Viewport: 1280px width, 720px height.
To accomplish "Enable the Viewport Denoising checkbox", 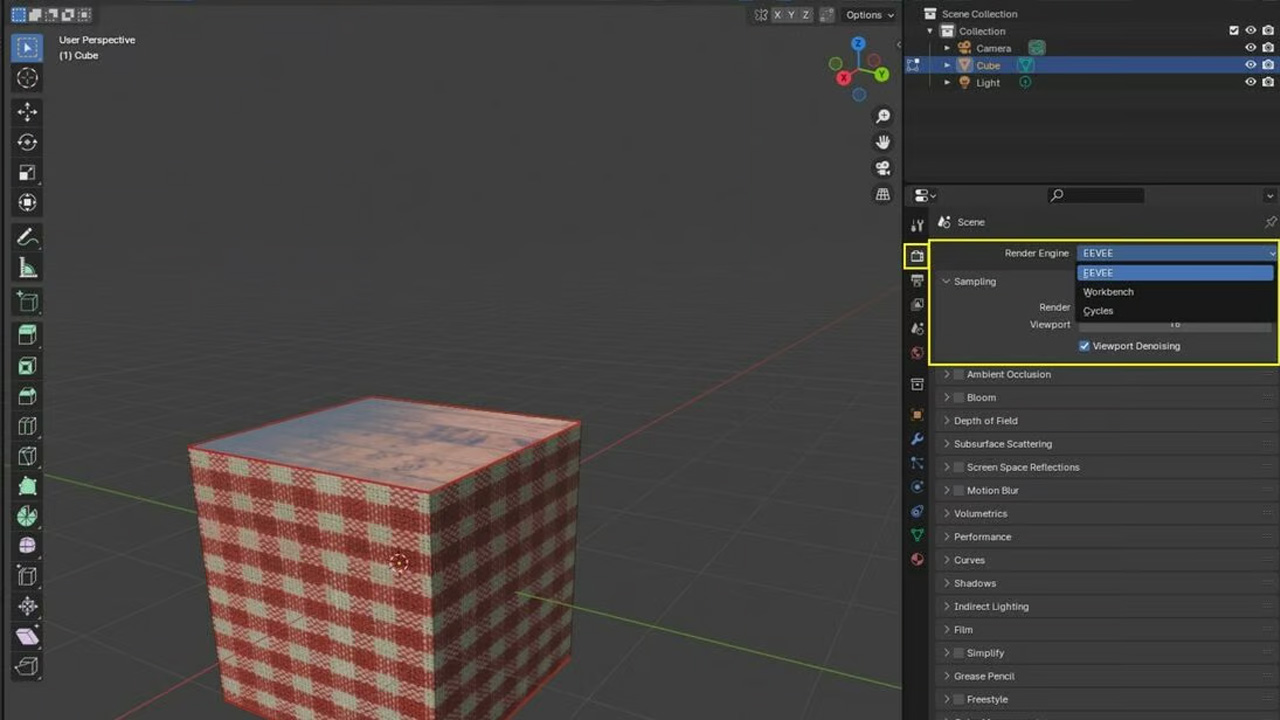I will point(1084,346).
